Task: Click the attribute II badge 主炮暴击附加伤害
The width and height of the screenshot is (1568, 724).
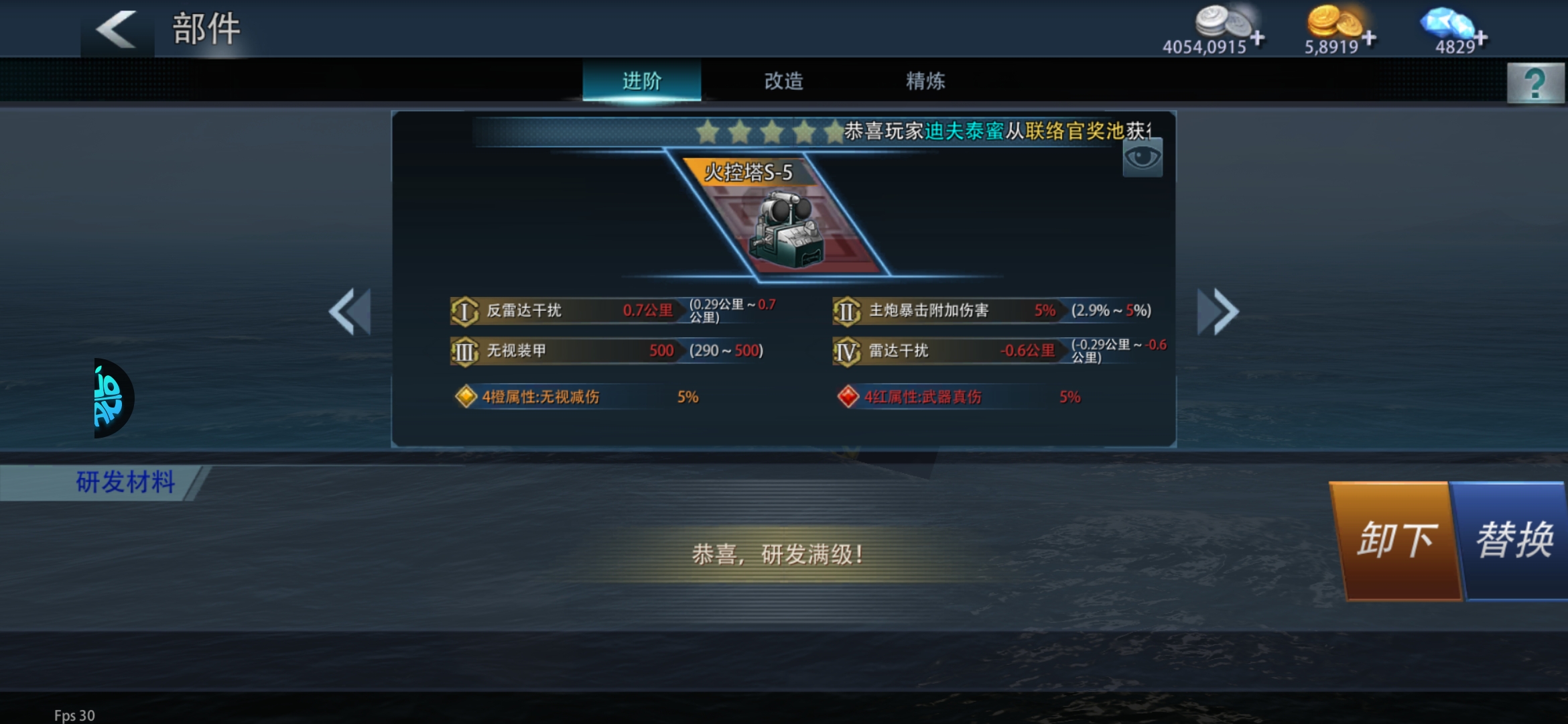Action: click(847, 311)
